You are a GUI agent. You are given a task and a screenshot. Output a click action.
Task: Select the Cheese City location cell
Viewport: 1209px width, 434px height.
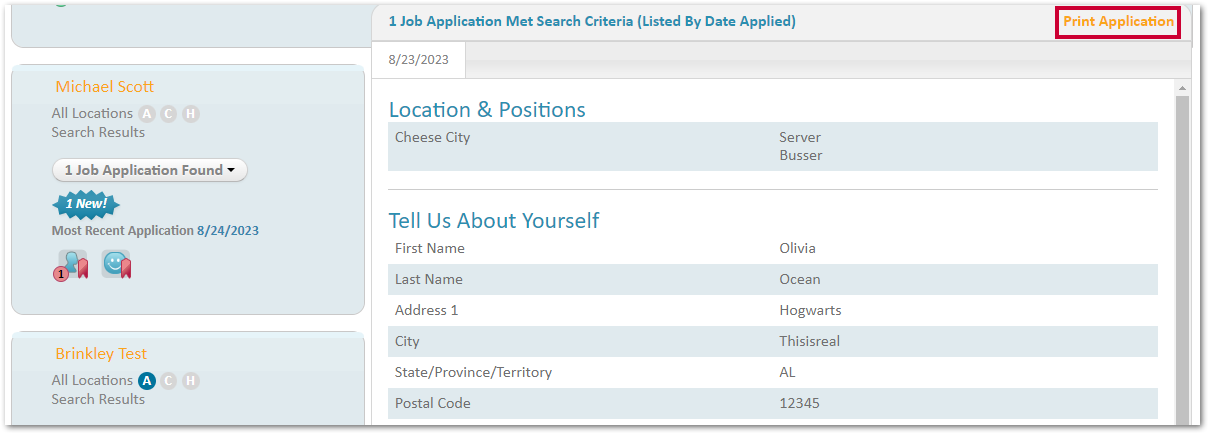tap(432, 138)
